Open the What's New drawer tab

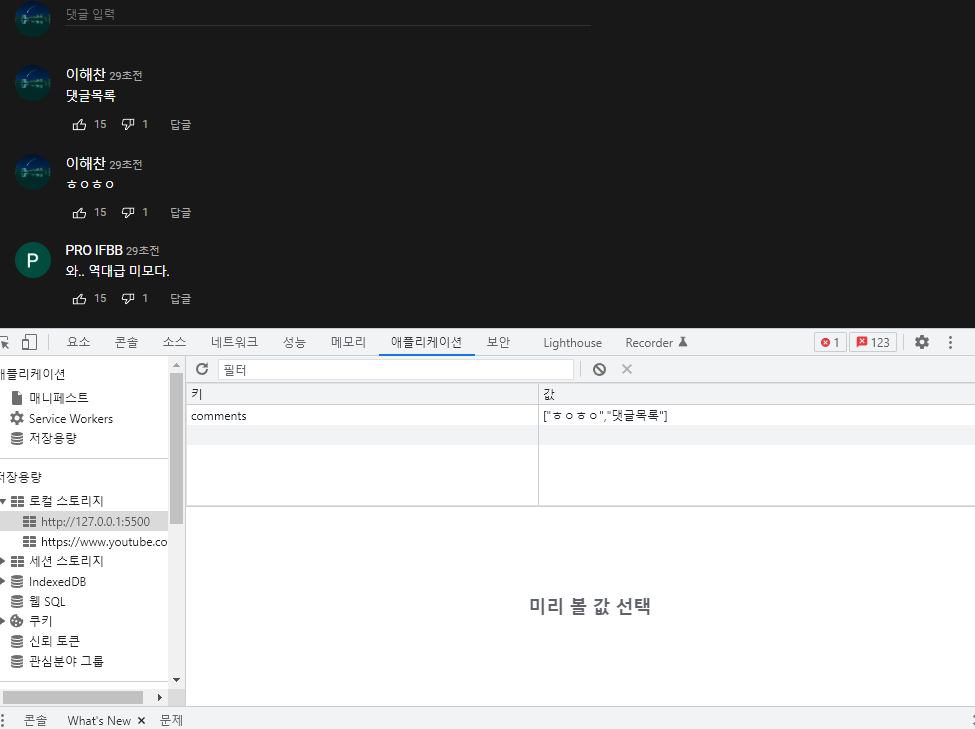(x=99, y=720)
